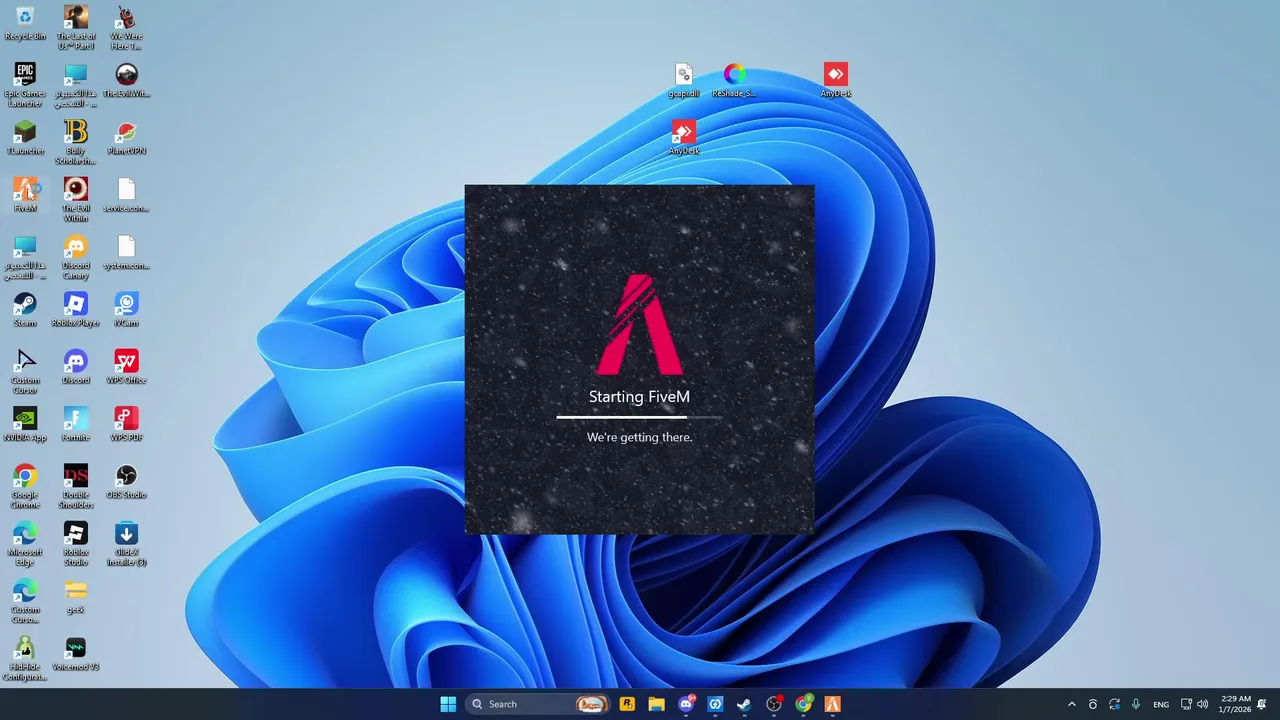Open the We Were Here shortcut
Viewport: 1280px width, 720px height.
[x=126, y=27]
